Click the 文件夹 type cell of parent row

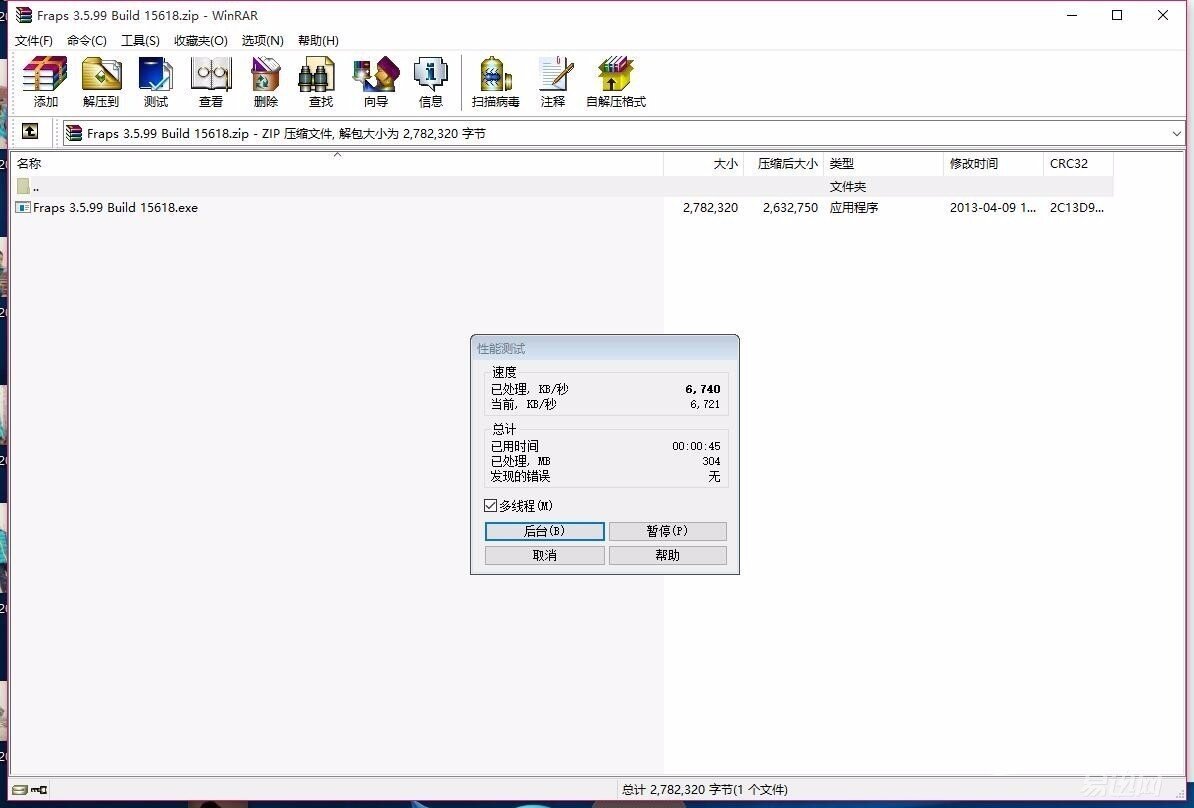848,187
